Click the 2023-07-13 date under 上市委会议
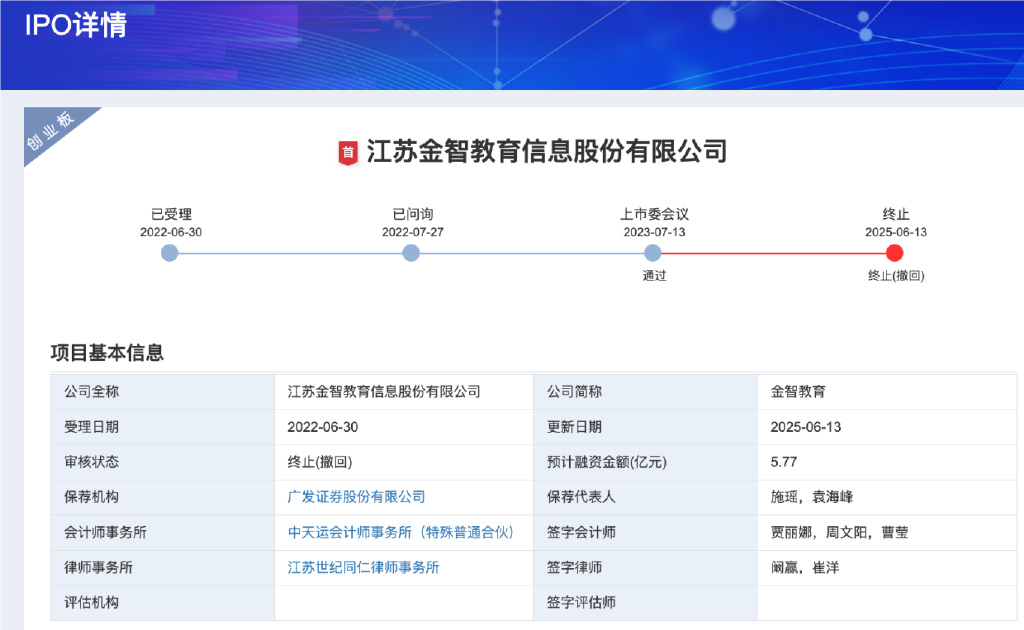The width and height of the screenshot is (1024, 630). (x=654, y=232)
